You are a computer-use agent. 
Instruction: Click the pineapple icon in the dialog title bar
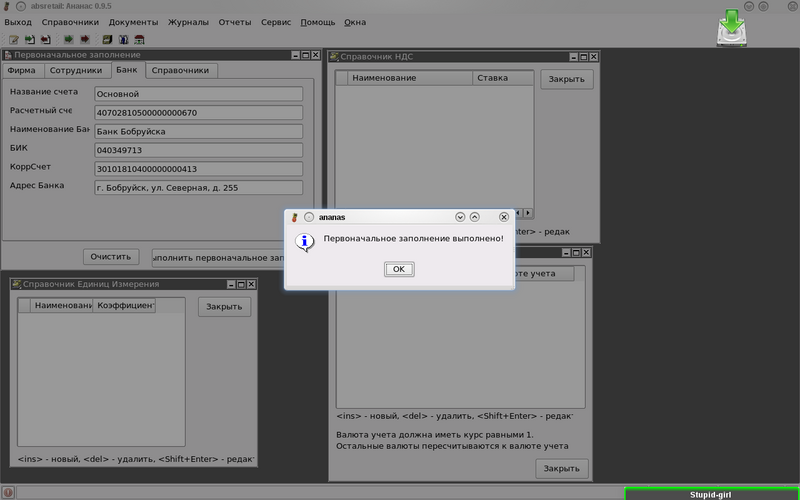point(294,217)
